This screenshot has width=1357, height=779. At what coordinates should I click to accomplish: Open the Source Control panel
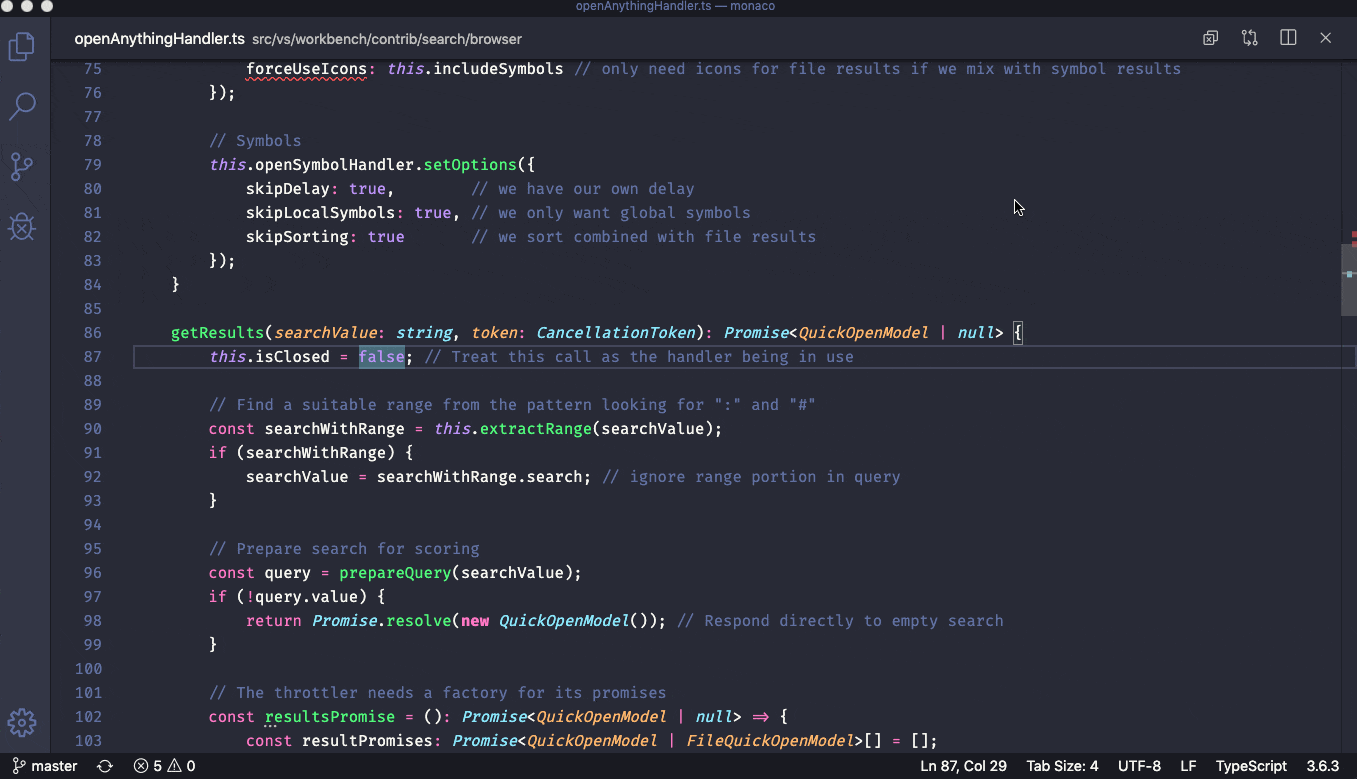coord(22,167)
